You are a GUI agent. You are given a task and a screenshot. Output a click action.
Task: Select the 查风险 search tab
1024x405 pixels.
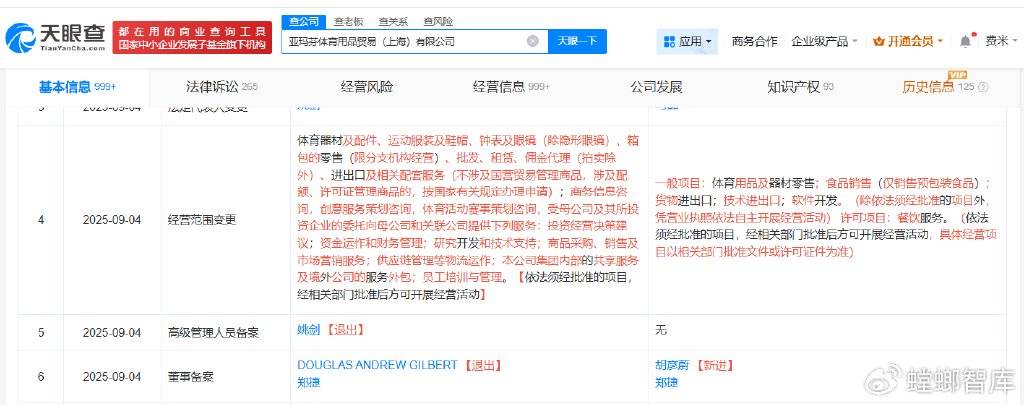(x=437, y=20)
